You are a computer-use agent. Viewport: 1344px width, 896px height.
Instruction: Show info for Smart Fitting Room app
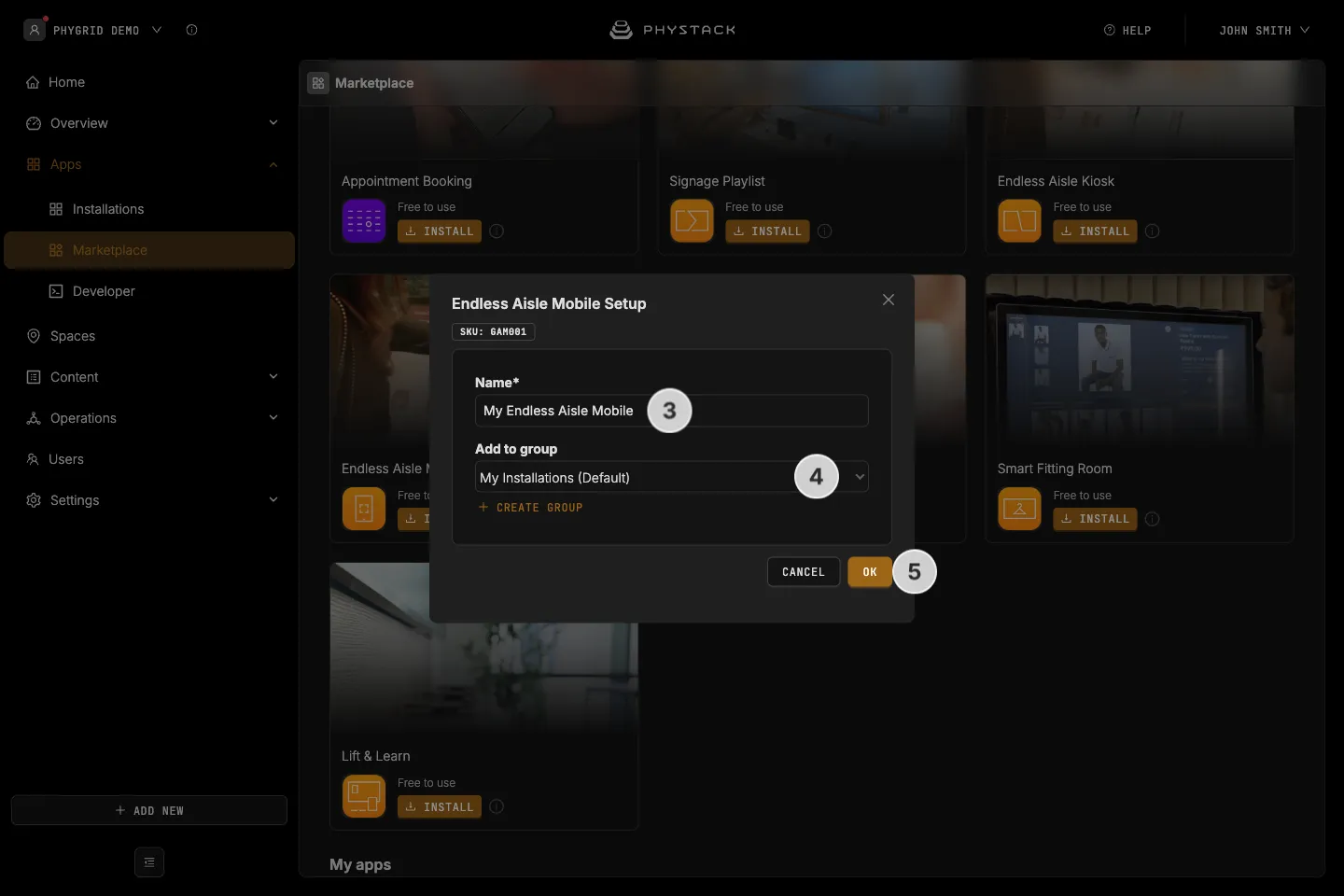[x=1153, y=519]
